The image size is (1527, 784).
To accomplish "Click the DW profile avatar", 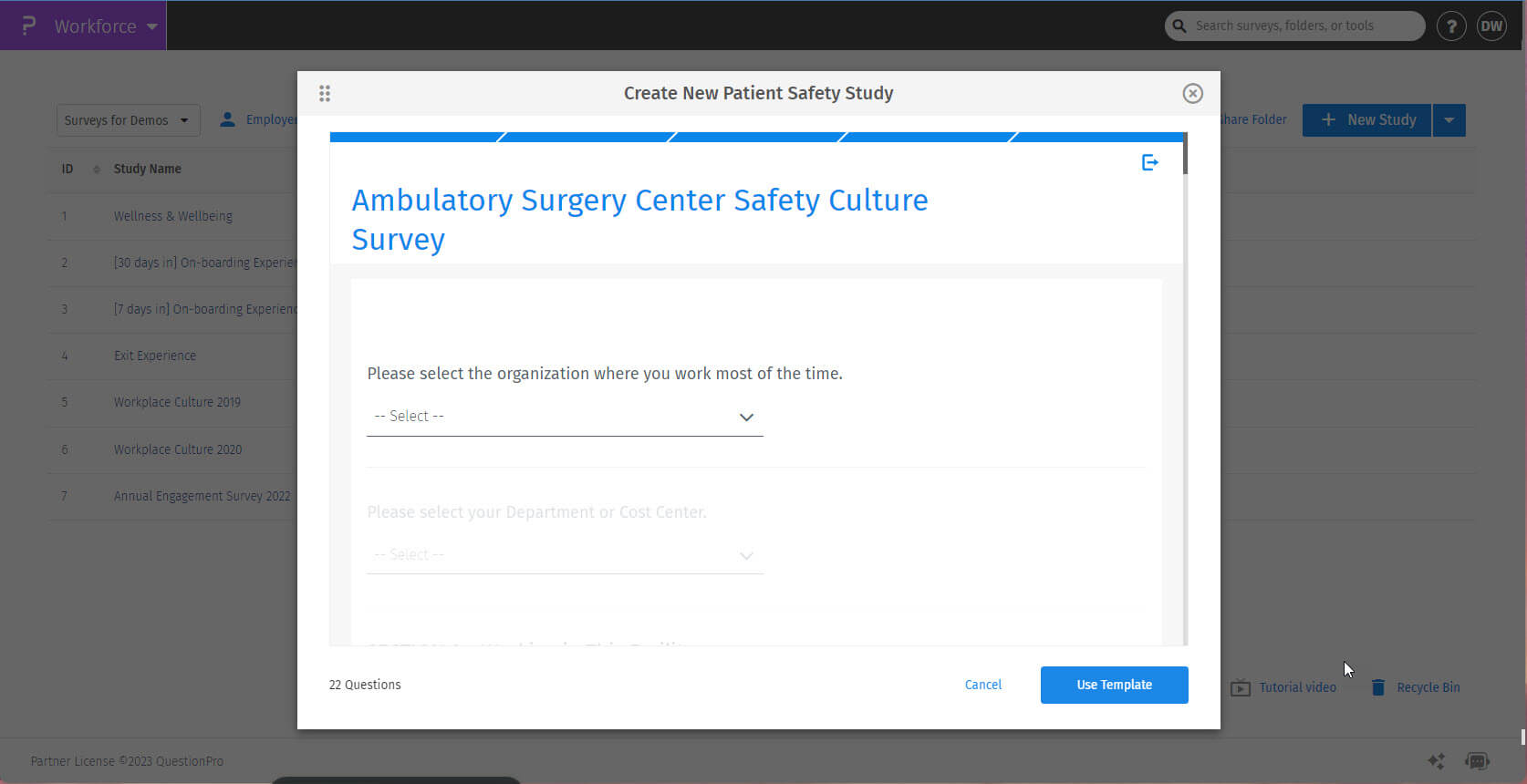I will click(1491, 26).
